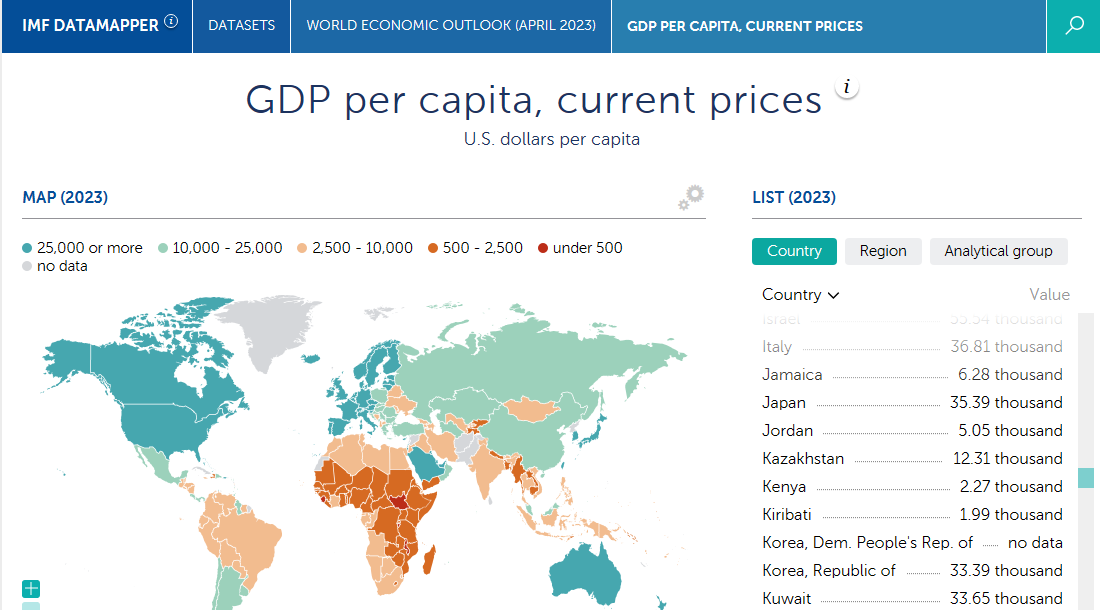This screenshot has height=610, width=1100.
Task: Open map settings gear icon
Action: (x=691, y=198)
